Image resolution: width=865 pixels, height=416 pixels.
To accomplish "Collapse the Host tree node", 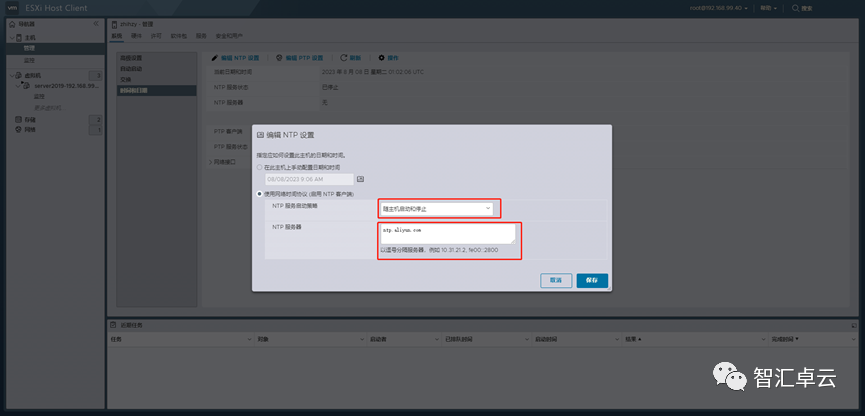I will (12, 38).
